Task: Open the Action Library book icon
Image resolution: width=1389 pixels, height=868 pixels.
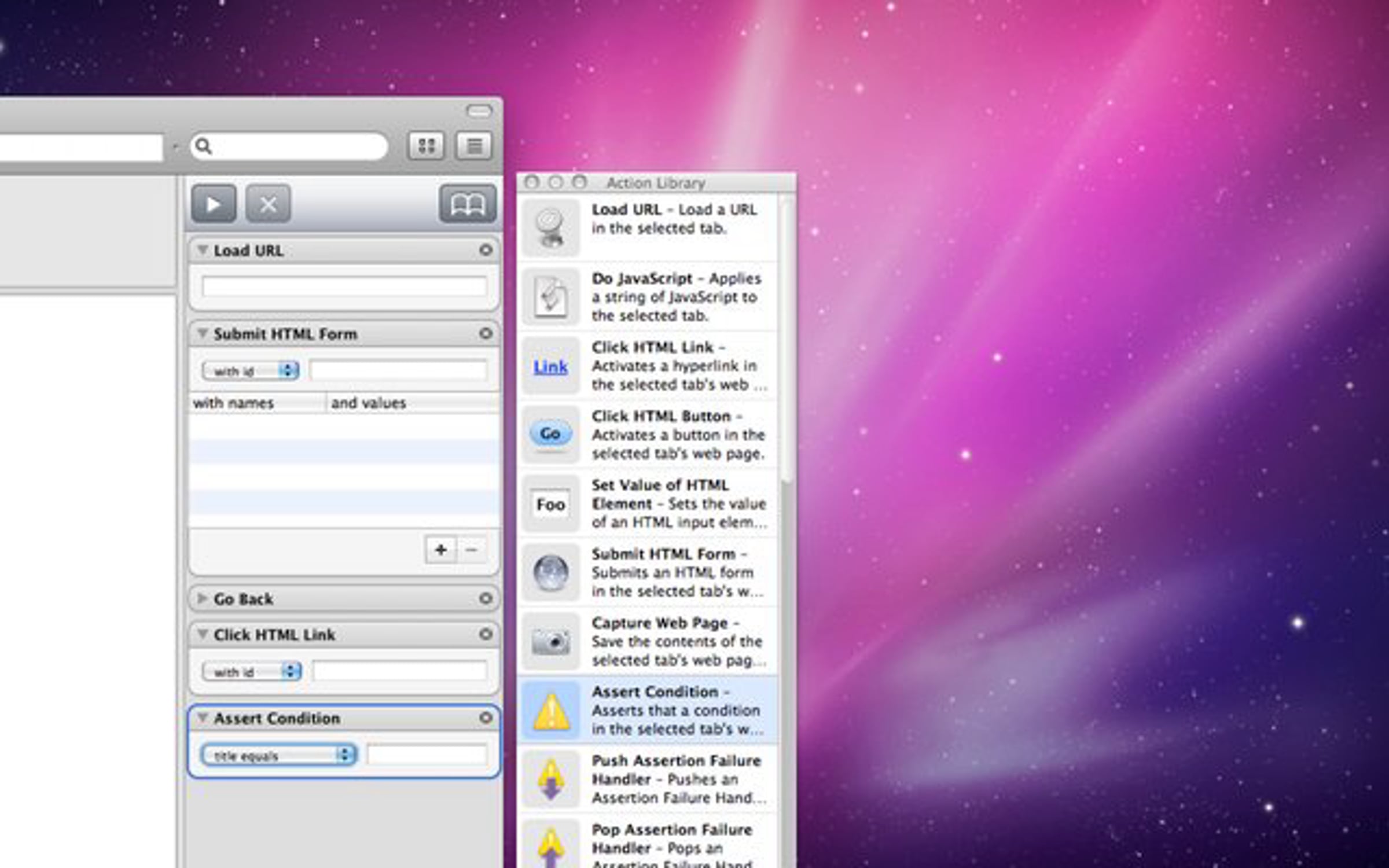Action: click(x=467, y=204)
